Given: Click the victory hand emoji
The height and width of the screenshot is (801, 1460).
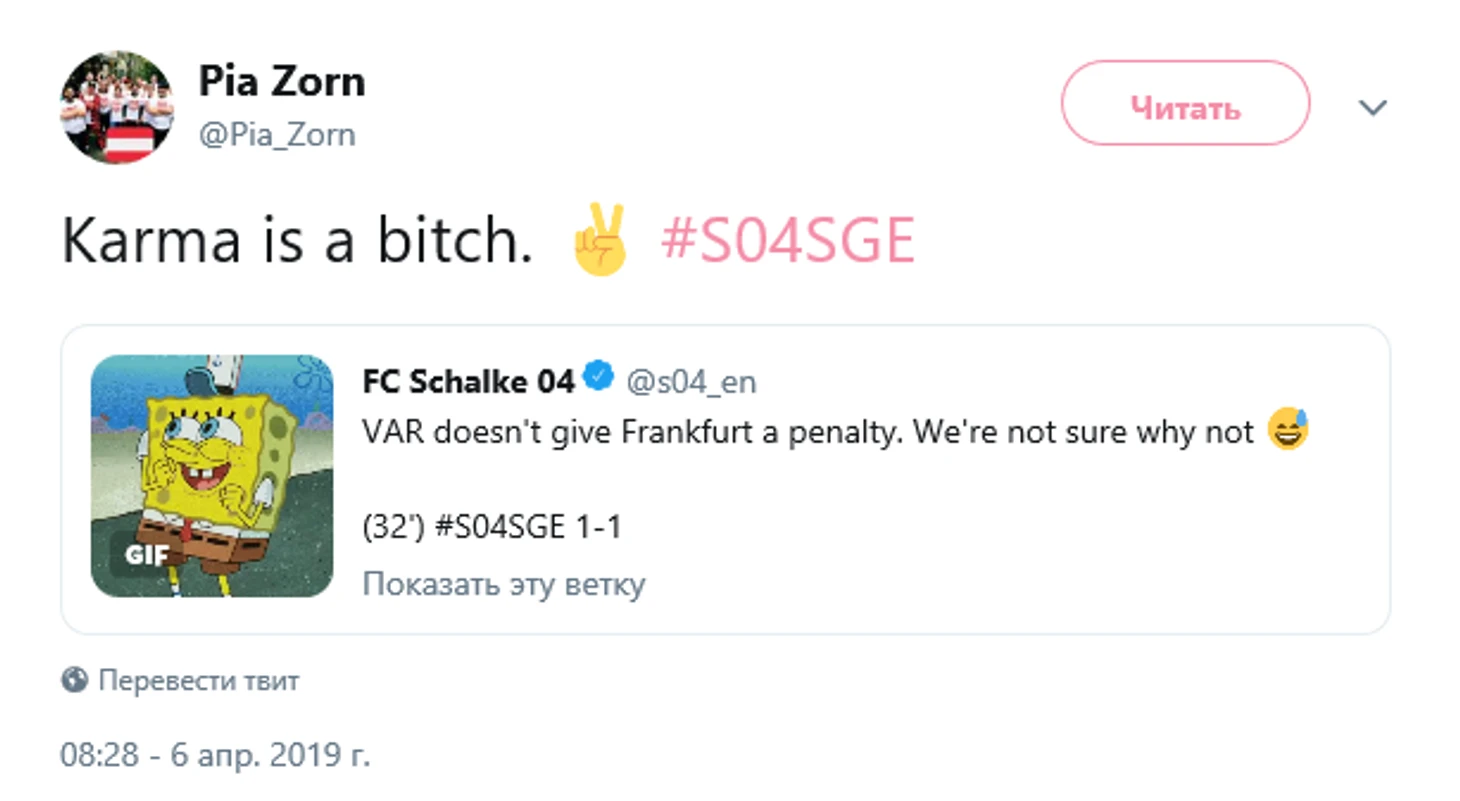Looking at the screenshot, I should tap(599, 241).
